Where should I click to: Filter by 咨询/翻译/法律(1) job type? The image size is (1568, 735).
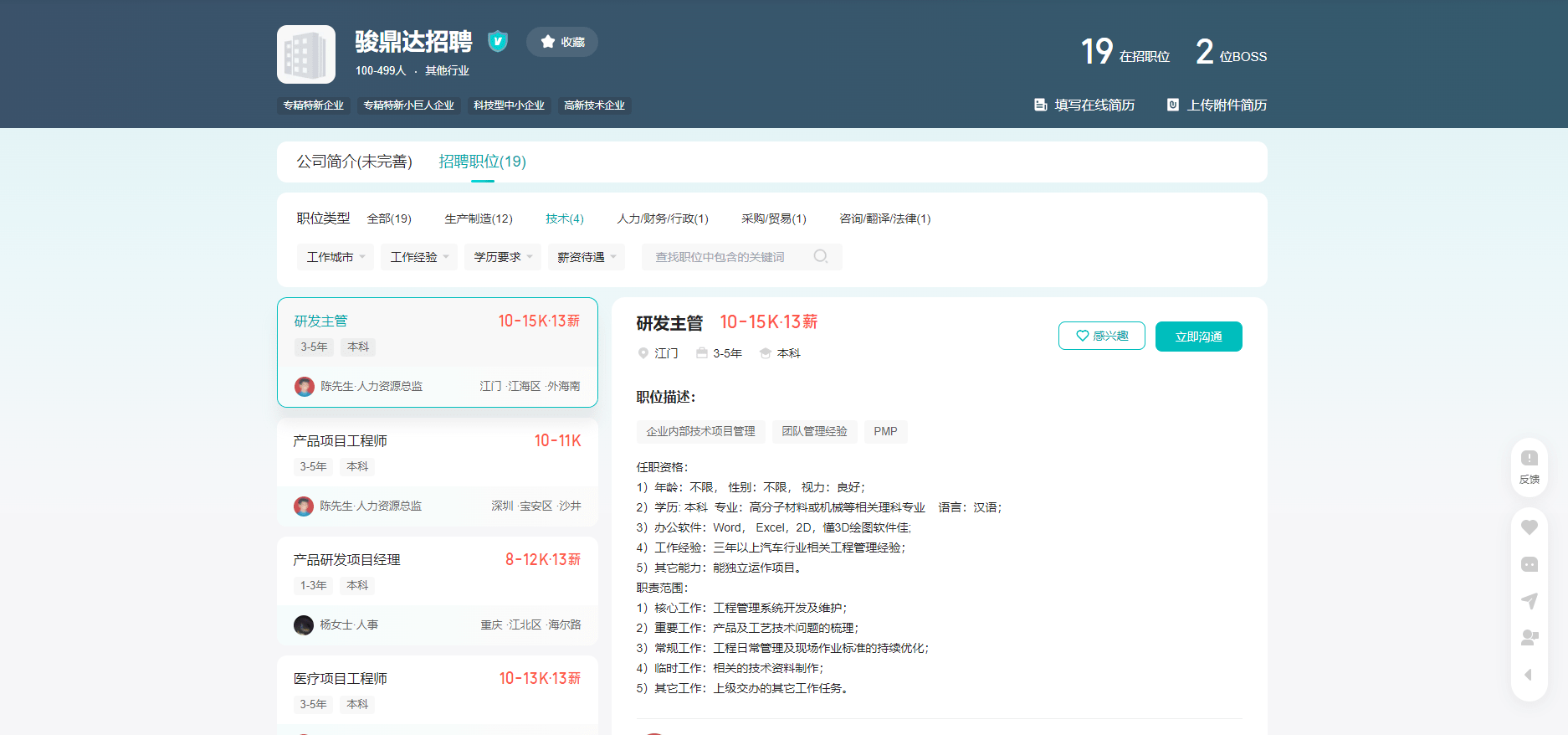pyautogui.click(x=885, y=218)
